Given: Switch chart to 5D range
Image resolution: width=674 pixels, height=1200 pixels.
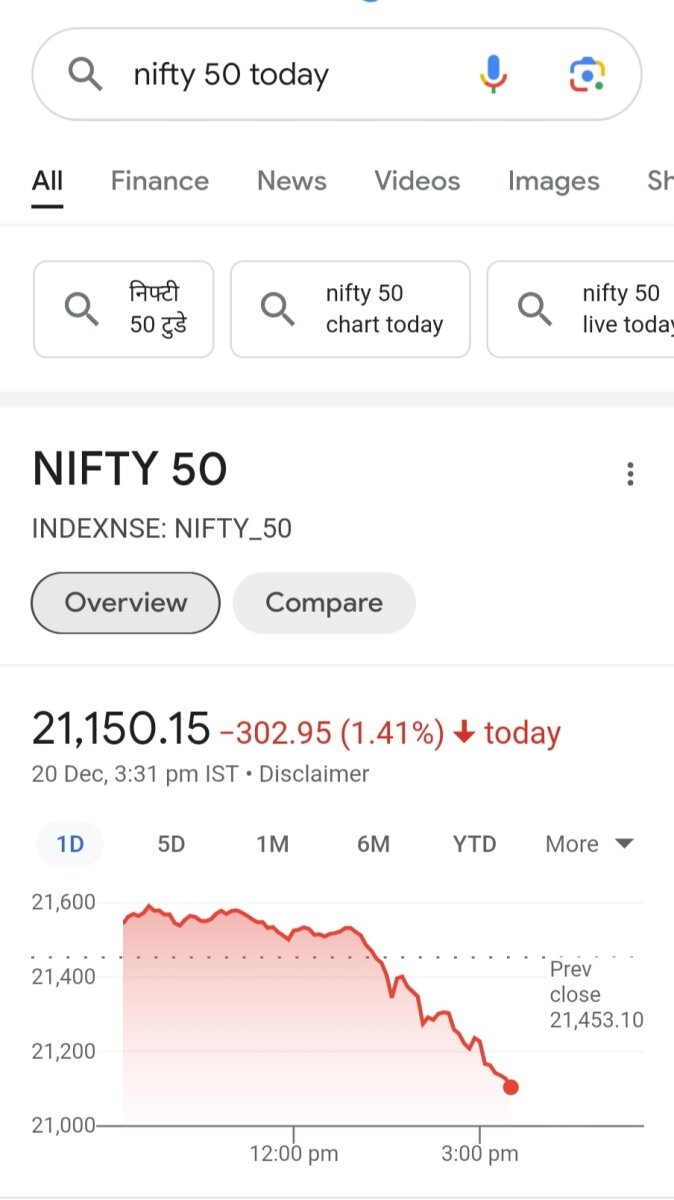Looking at the screenshot, I should click(x=171, y=844).
